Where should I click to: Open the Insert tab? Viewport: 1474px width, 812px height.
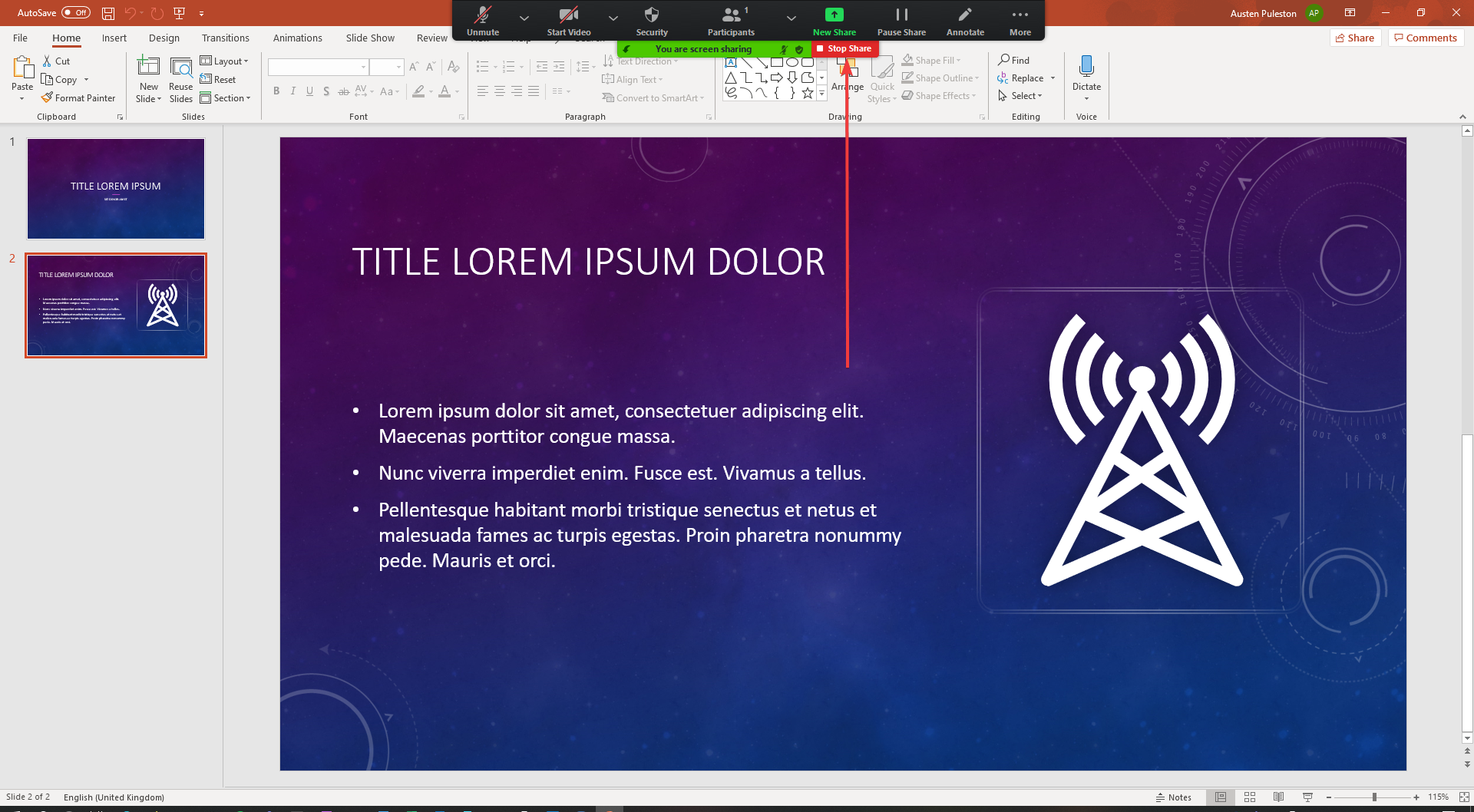click(114, 38)
